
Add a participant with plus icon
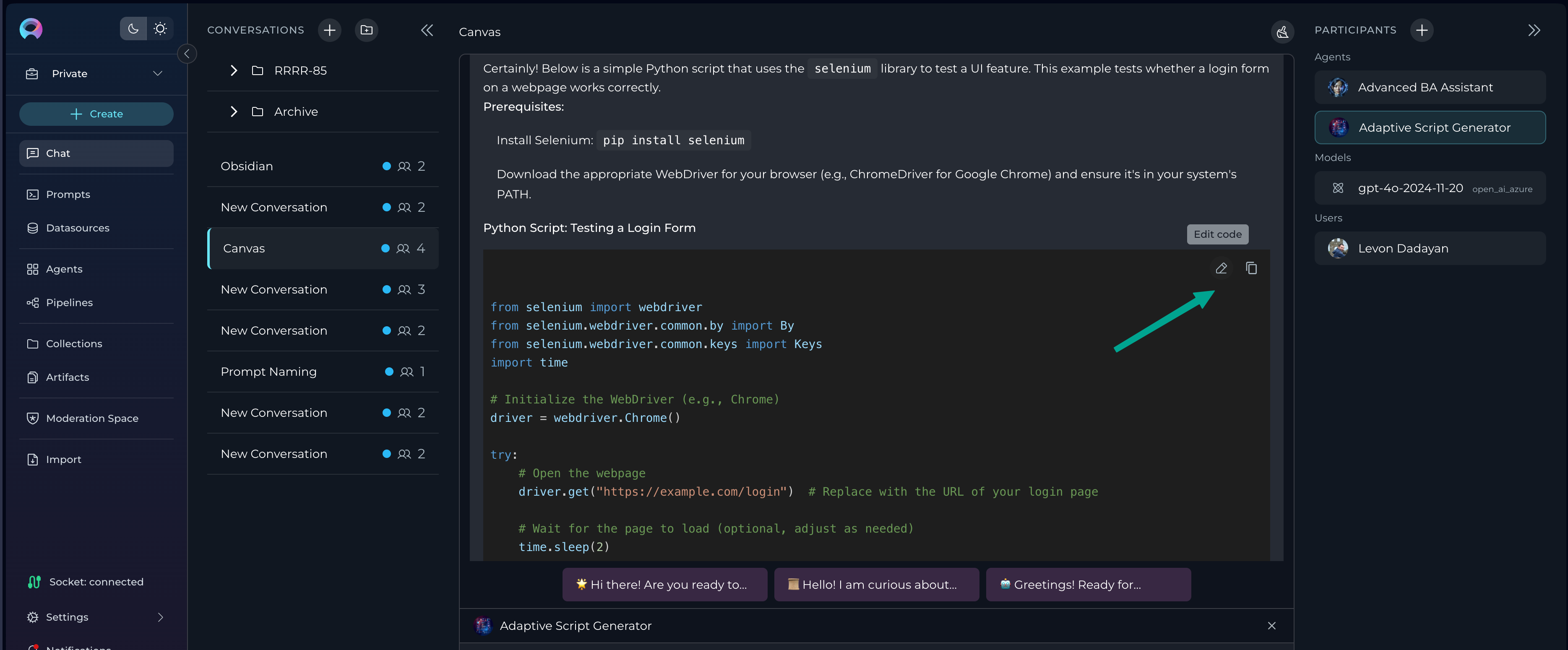[1421, 30]
